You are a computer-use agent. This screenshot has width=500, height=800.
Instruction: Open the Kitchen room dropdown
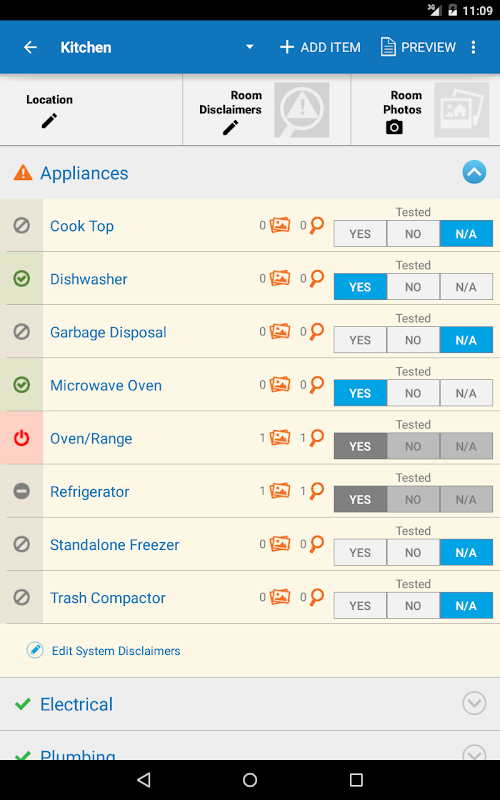click(x=249, y=47)
